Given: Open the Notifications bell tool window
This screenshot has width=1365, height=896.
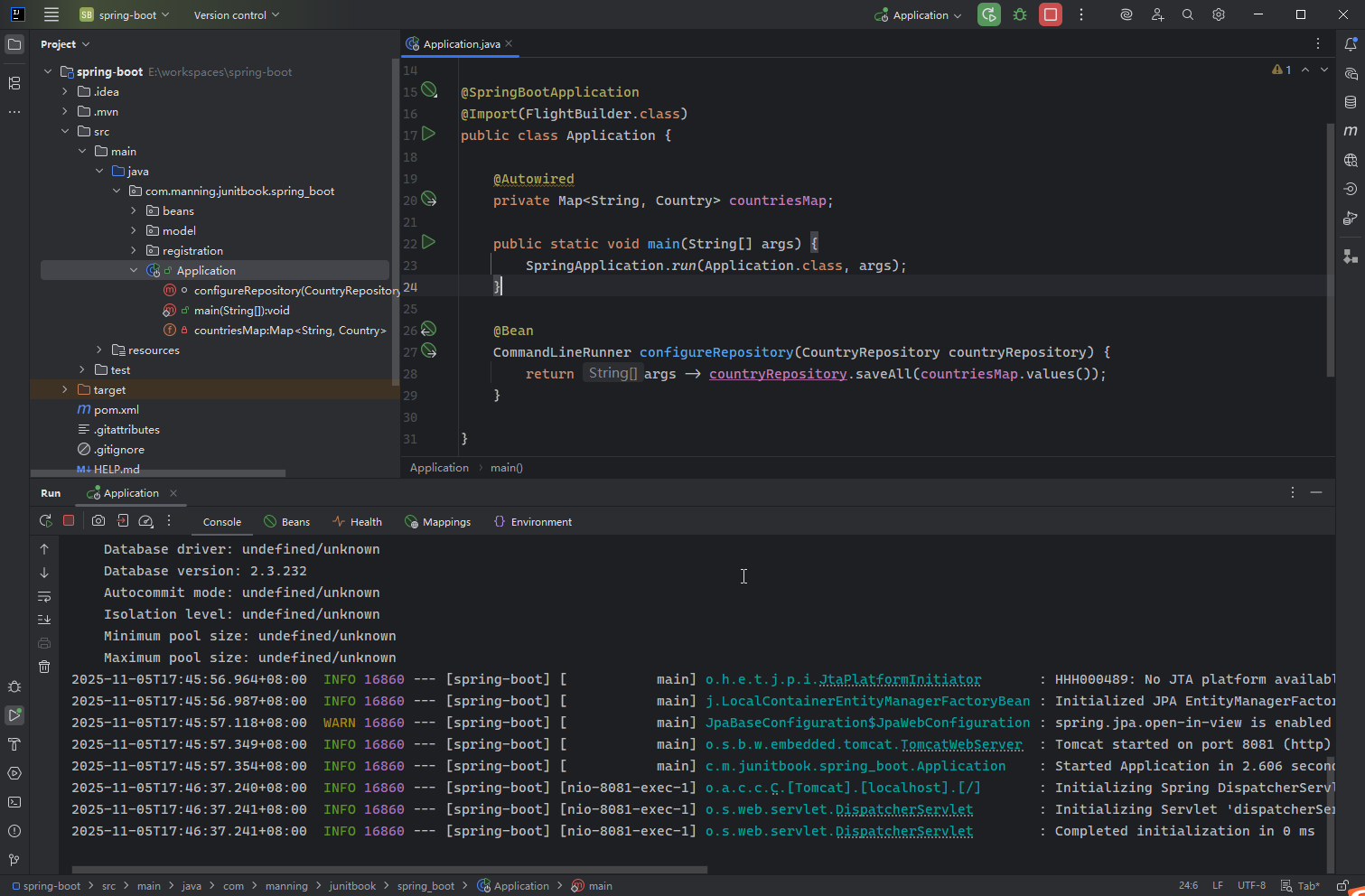Looking at the screenshot, I should point(1351,44).
